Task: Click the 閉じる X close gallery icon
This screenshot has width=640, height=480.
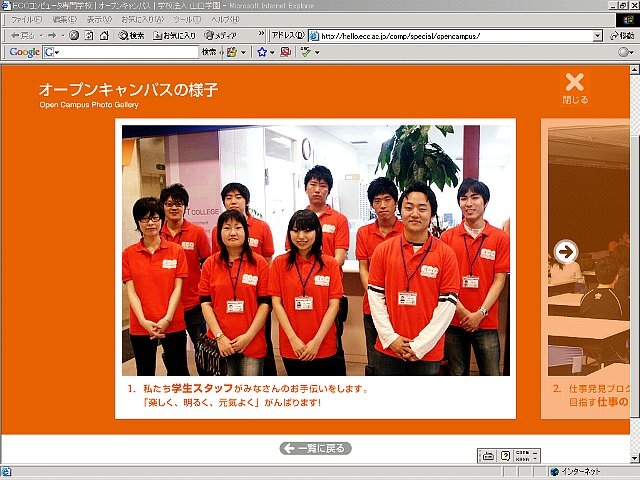Action: point(574,87)
